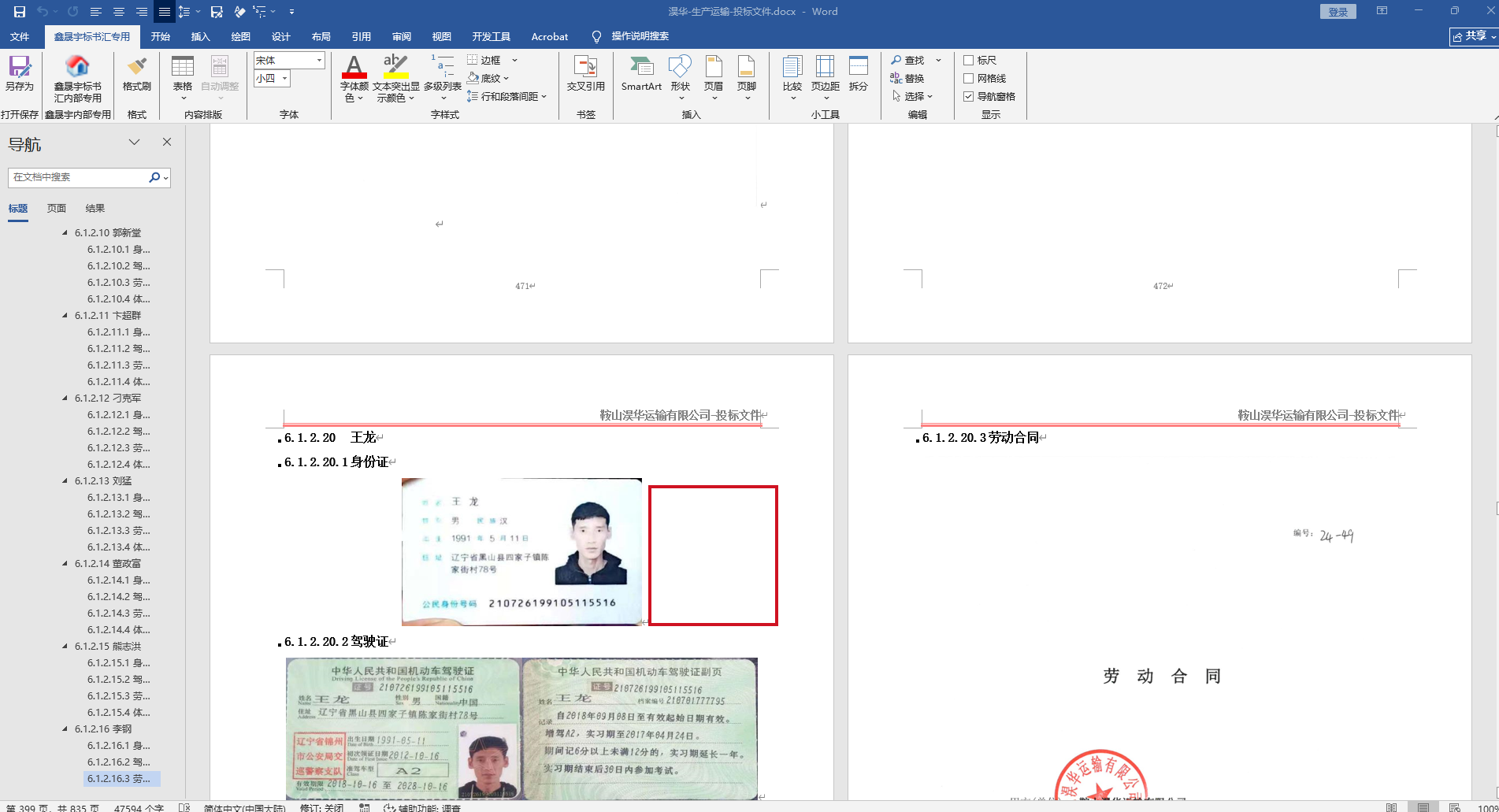Switch to the 插入 ribbon tab

201,36
